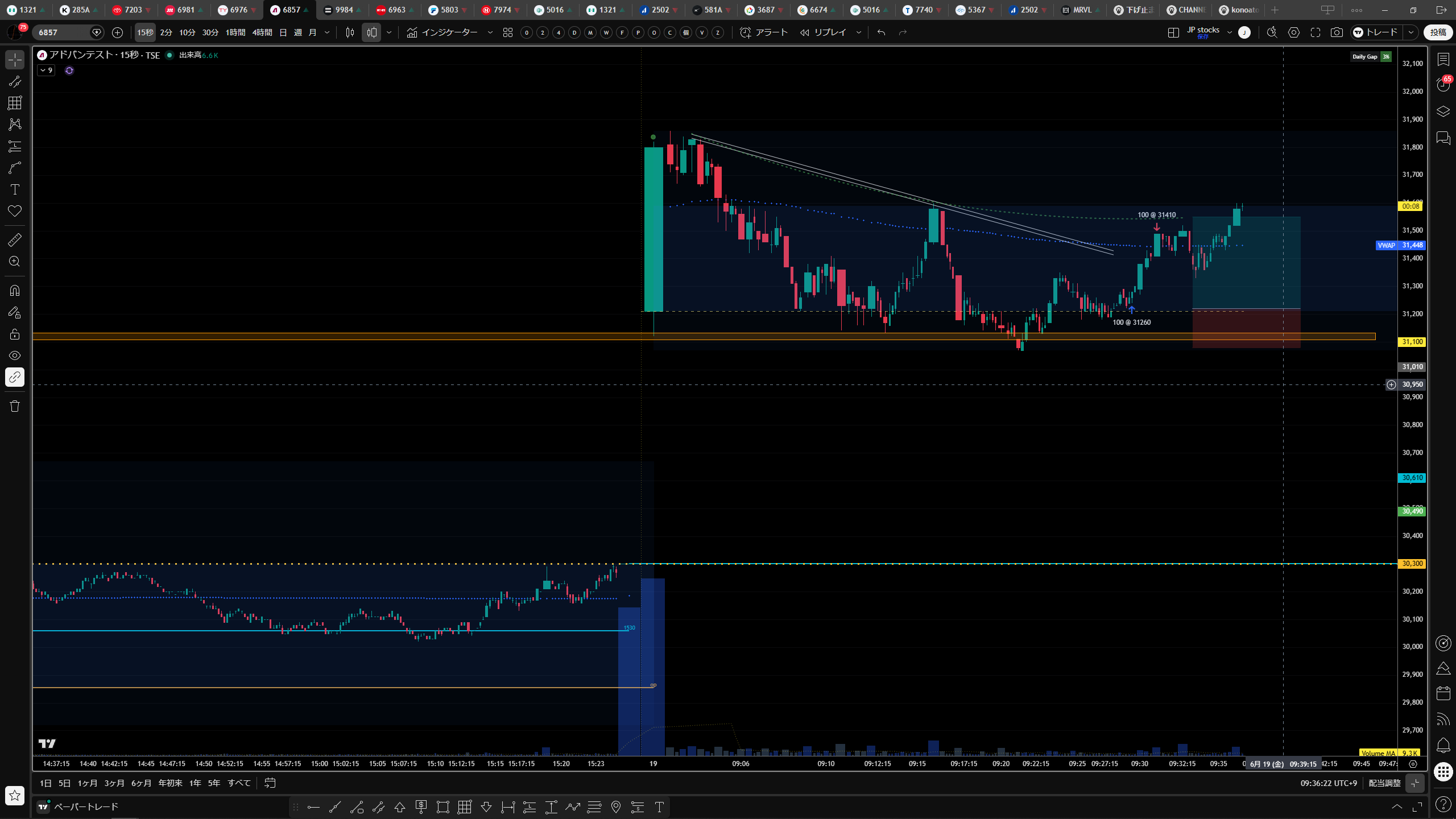Open chart settings hexagon icon
The height and width of the screenshot is (819, 1456).
pyautogui.click(x=1294, y=32)
